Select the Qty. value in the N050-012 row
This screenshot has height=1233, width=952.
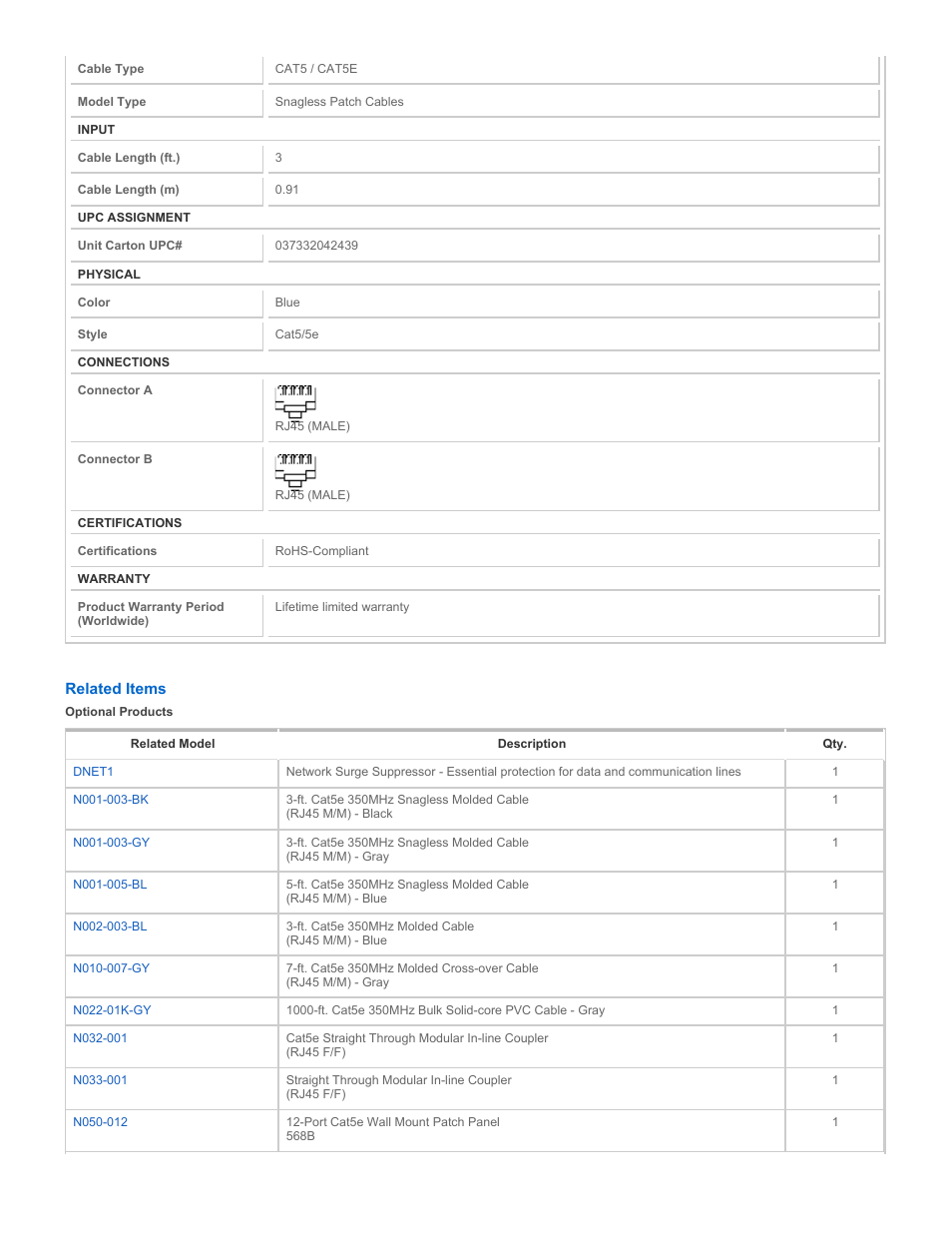[835, 1122]
